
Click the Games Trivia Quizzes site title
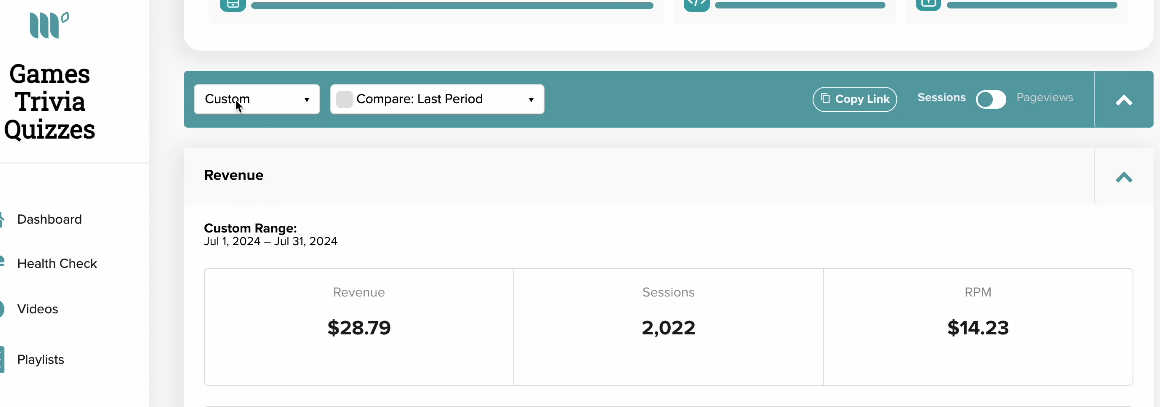click(50, 102)
